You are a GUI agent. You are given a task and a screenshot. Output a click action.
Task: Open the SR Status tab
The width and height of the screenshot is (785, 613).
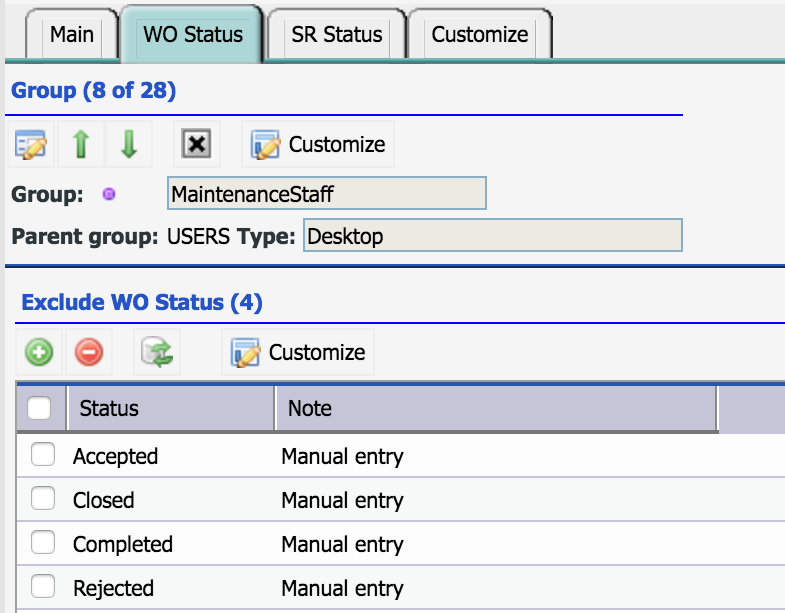pyautogui.click(x=337, y=35)
